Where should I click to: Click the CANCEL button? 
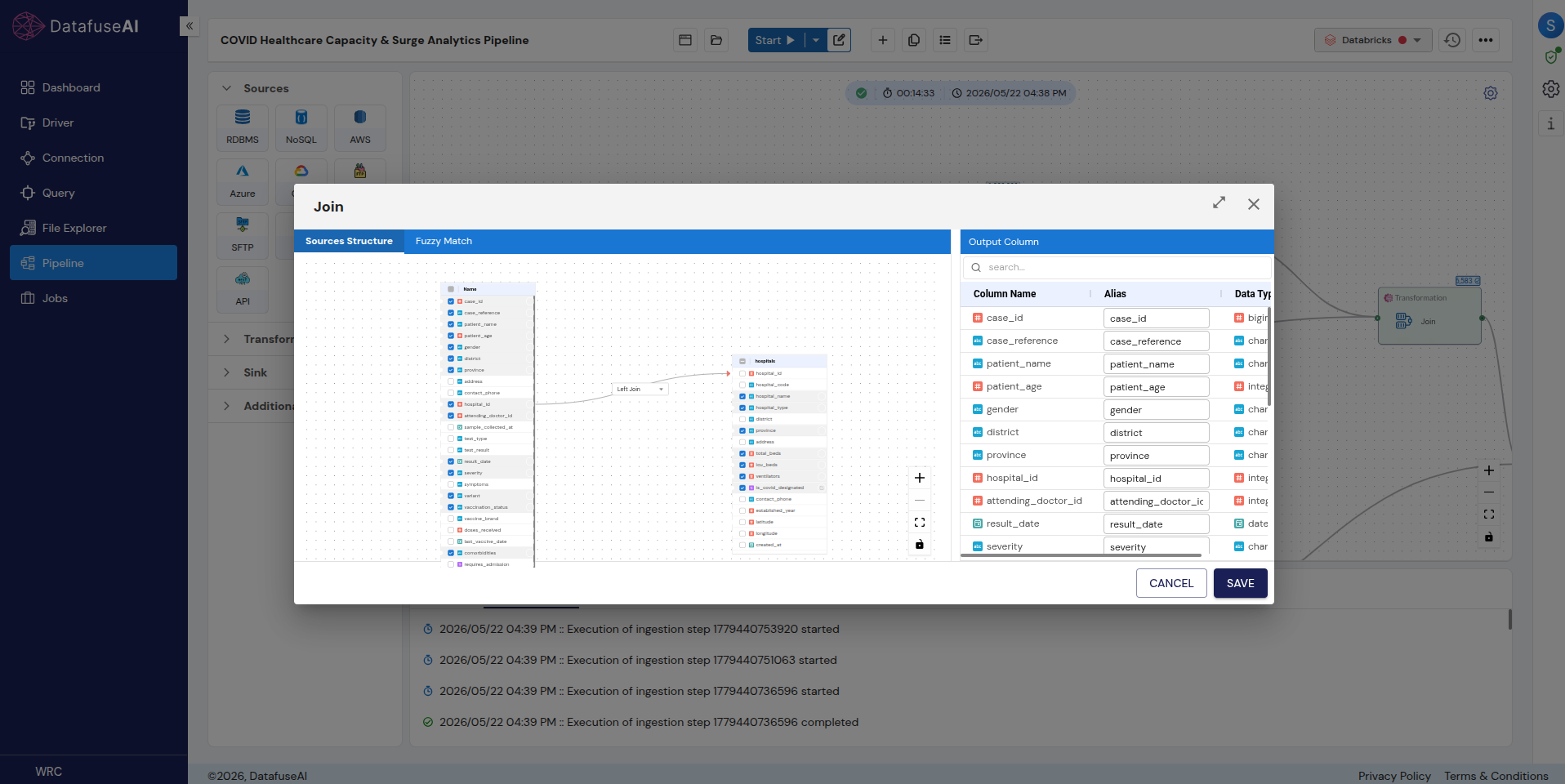(1171, 583)
